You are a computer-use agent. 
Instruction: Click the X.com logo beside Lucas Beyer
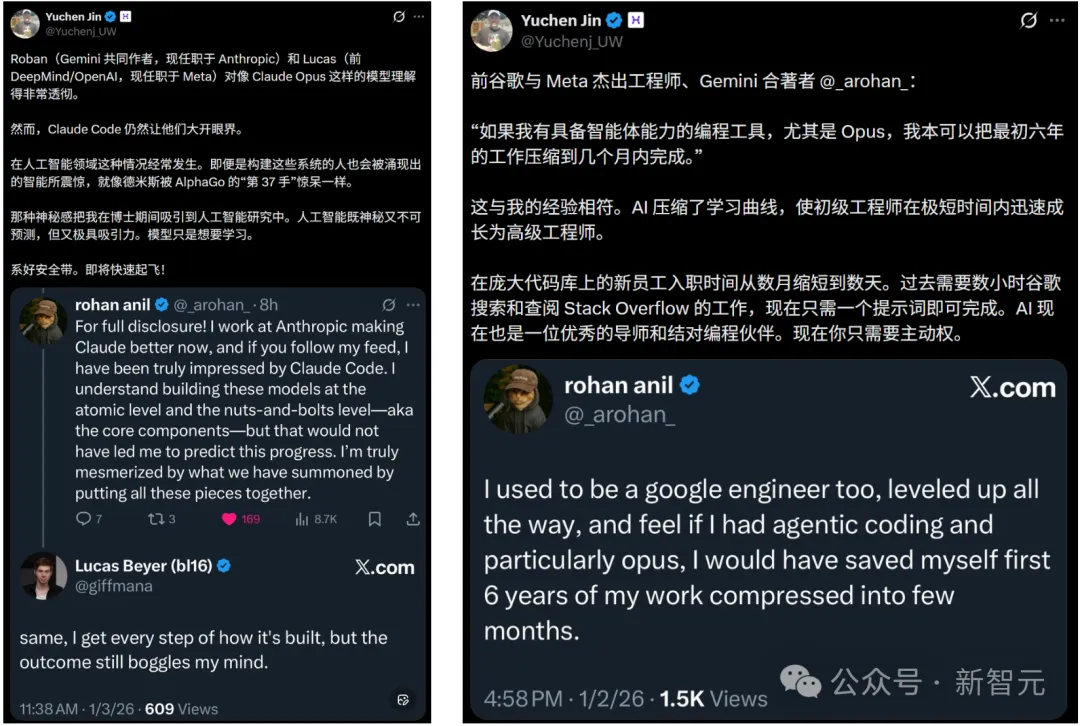click(x=384, y=567)
